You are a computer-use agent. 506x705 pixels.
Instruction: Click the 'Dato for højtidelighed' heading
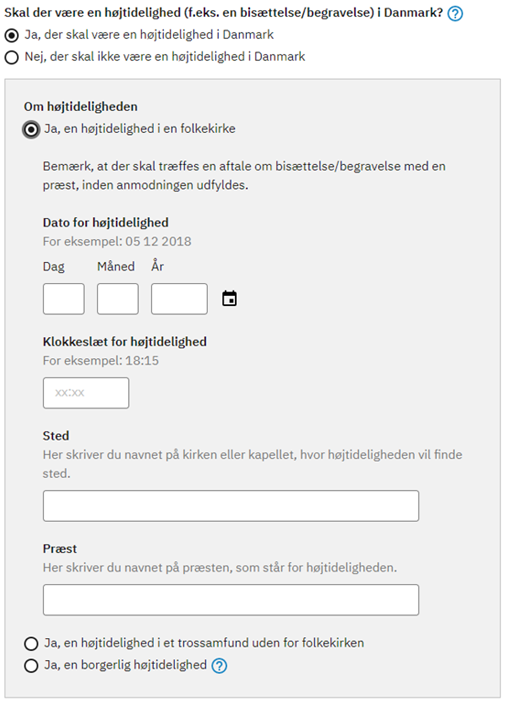[x=106, y=223]
